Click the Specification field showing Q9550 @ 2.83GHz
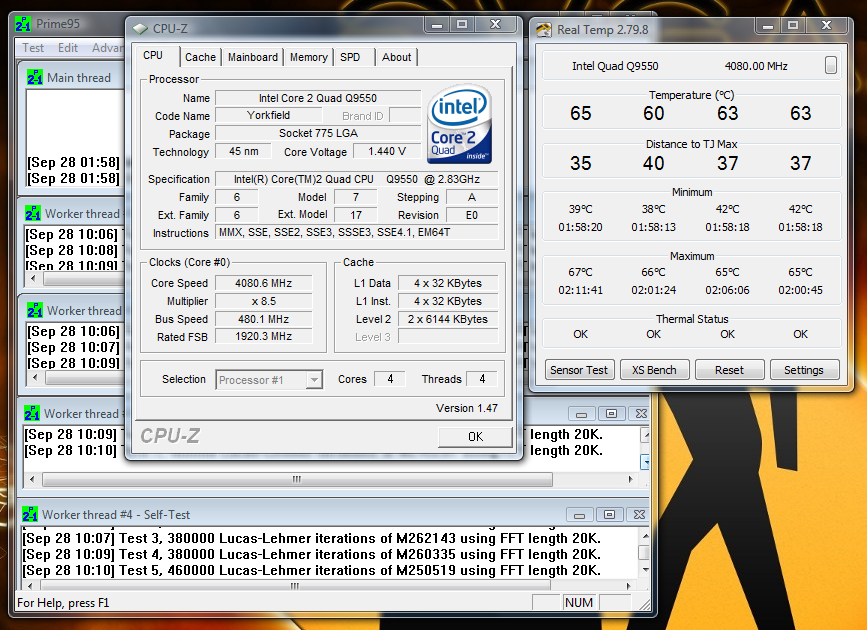 coord(357,179)
